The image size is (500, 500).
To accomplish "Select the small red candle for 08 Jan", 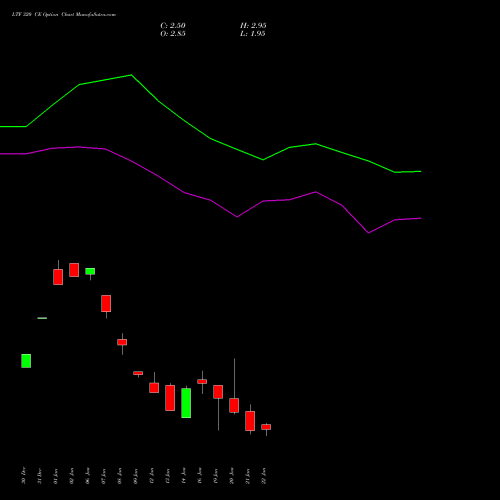I will click(122, 342).
